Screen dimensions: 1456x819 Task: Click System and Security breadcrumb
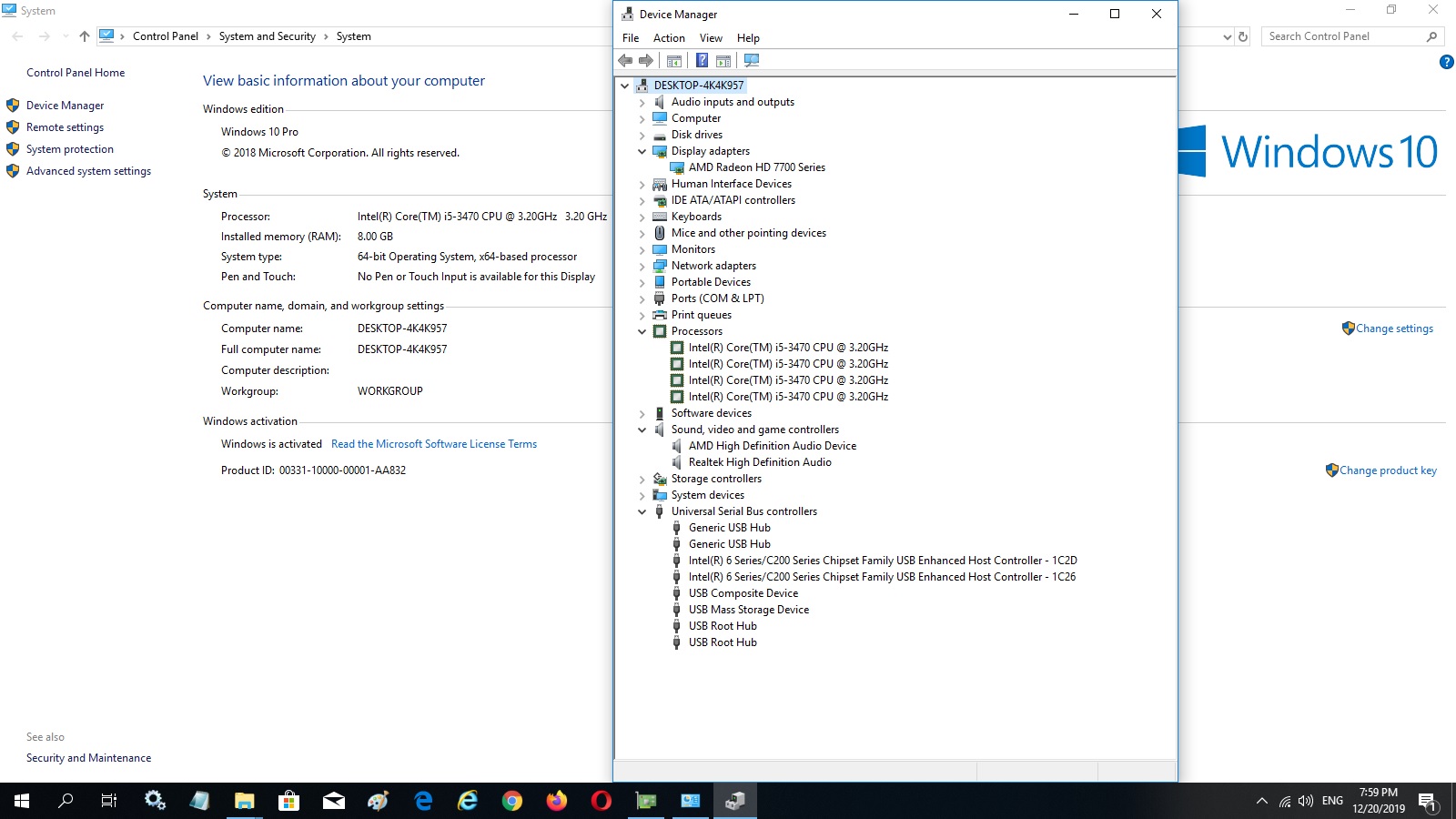(x=268, y=36)
